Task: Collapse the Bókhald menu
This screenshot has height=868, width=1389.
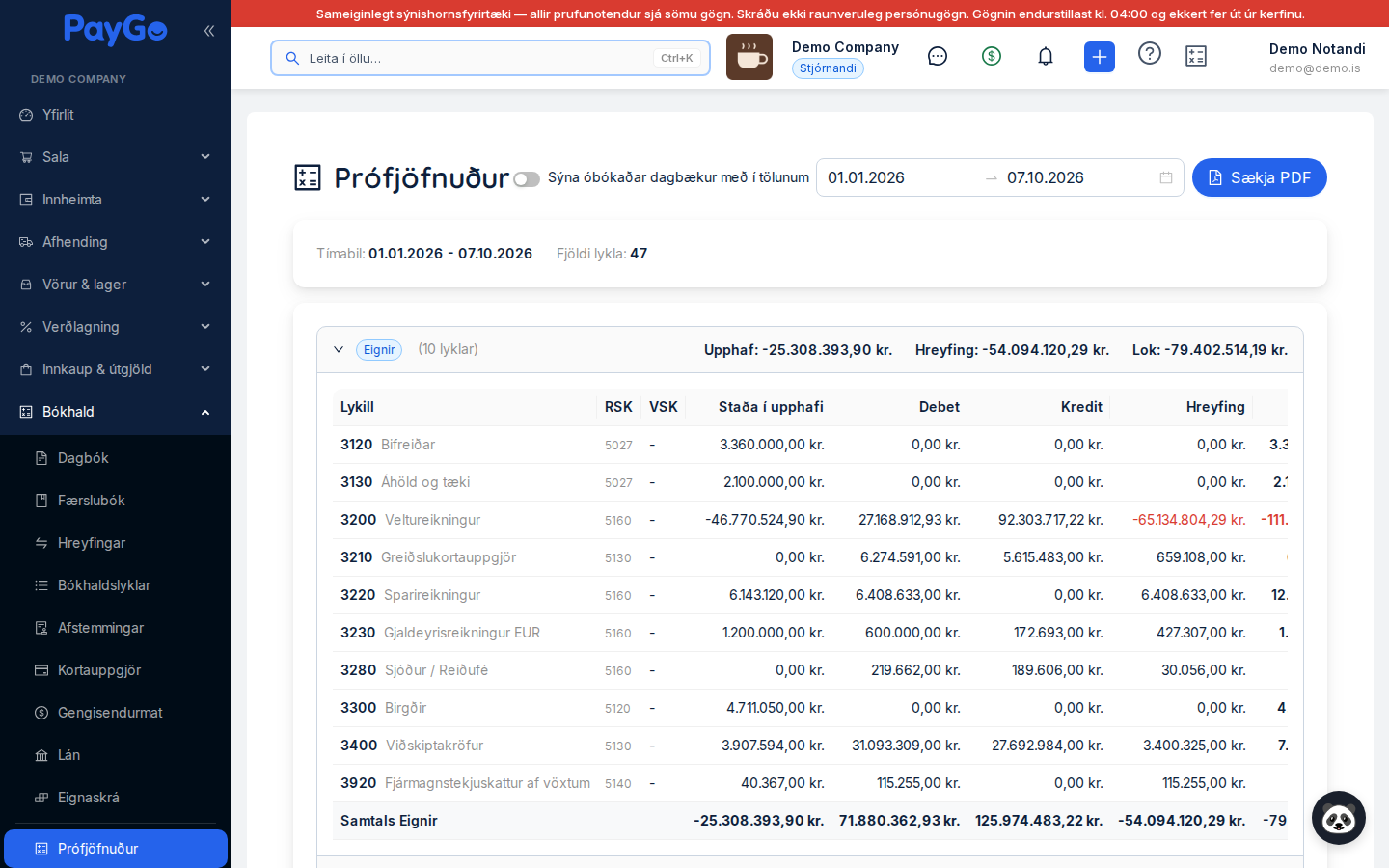Action: coord(116,412)
